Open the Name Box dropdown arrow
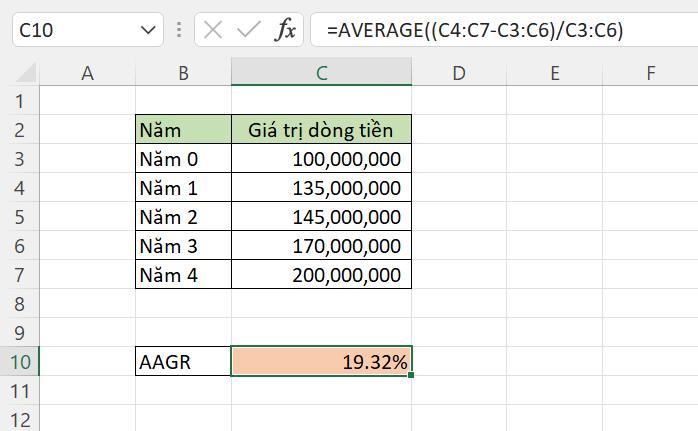Screen dimensions: 698x431 (149, 30)
